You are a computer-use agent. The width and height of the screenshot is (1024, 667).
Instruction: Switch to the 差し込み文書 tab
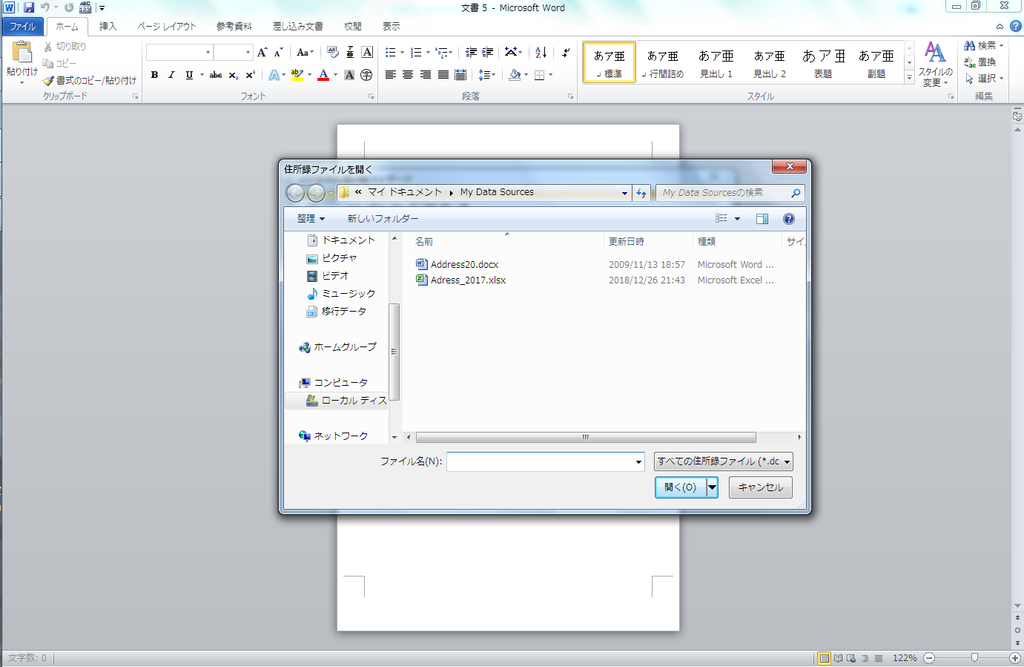pyautogui.click(x=298, y=27)
